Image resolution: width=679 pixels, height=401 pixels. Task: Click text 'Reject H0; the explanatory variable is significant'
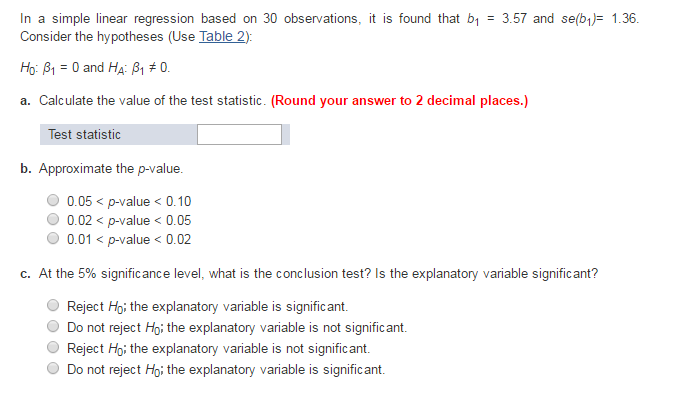207,307
